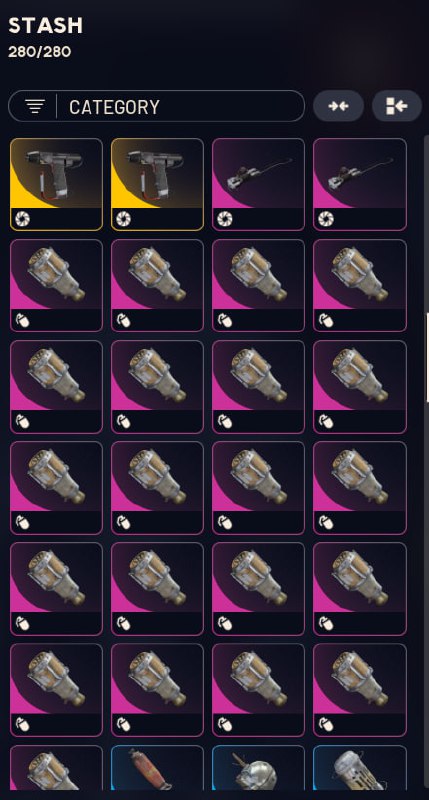Click the vertical stash scrollbar

tap(427, 357)
